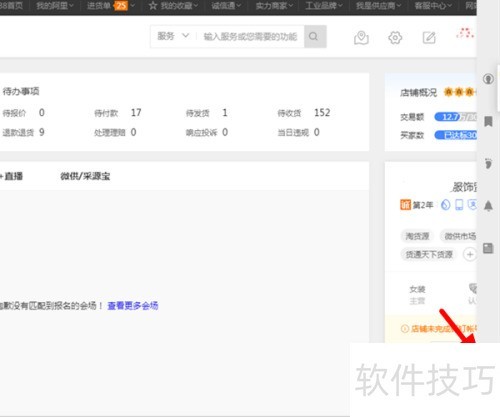The height and width of the screenshot is (417, 500).
Task: Click the 待办事项 heading
Action: point(21,91)
